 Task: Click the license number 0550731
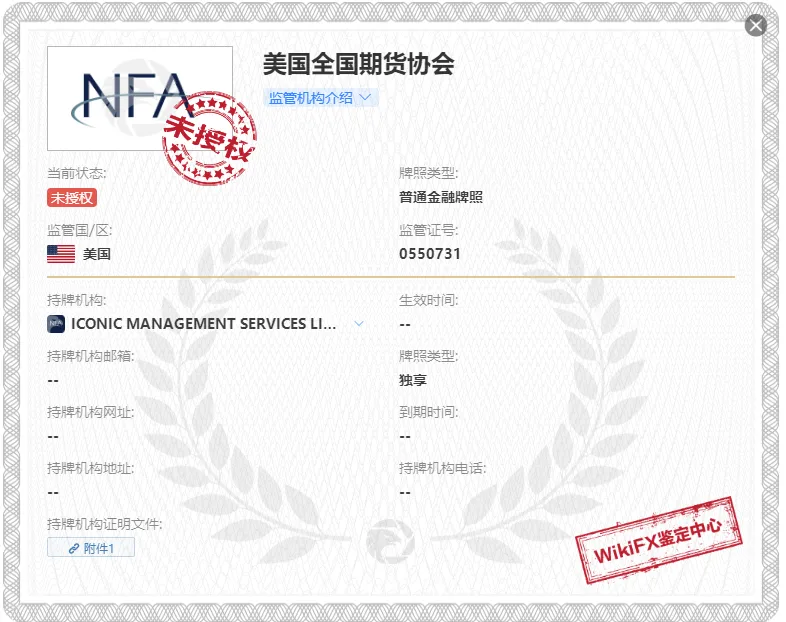click(x=430, y=254)
